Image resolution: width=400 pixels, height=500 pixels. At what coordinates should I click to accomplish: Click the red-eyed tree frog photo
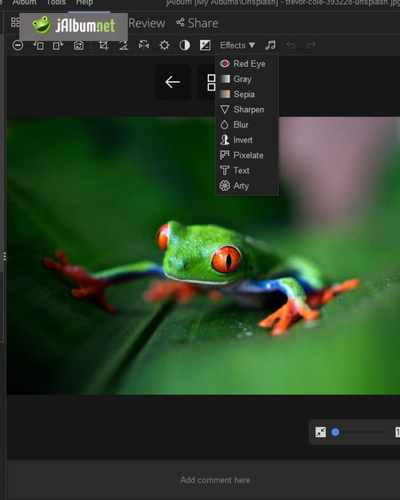203,256
